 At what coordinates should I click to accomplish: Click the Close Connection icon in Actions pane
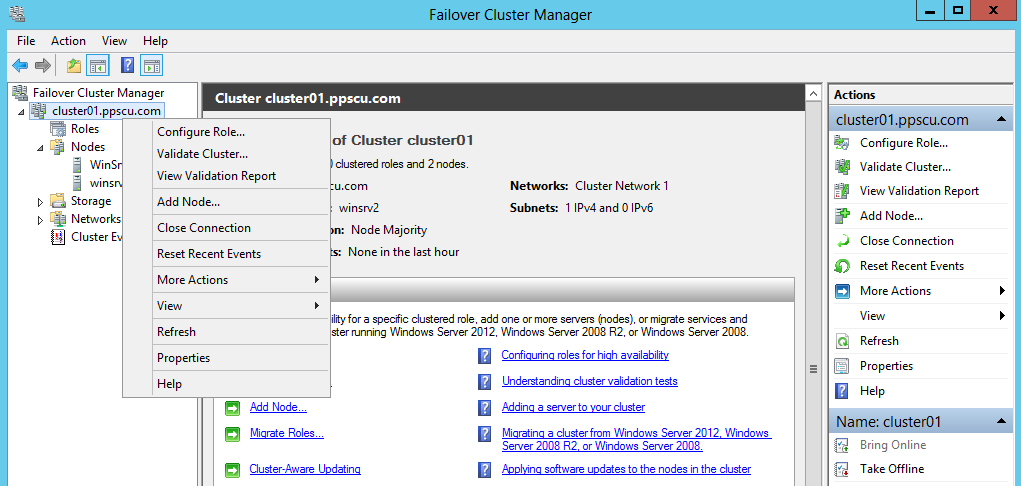pyautogui.click(x=842, y=240)
